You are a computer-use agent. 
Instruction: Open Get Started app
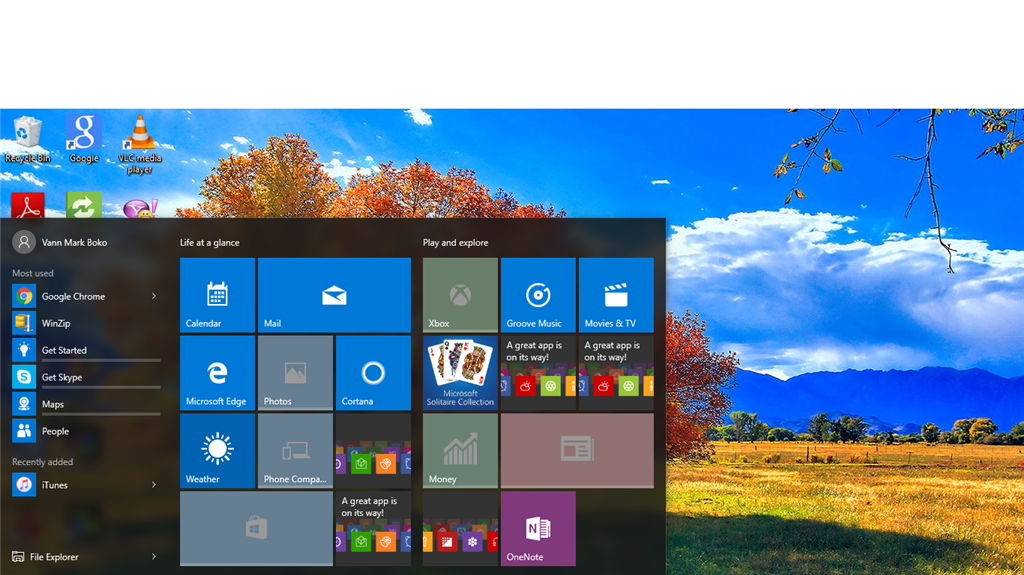(x=86, y=350)
